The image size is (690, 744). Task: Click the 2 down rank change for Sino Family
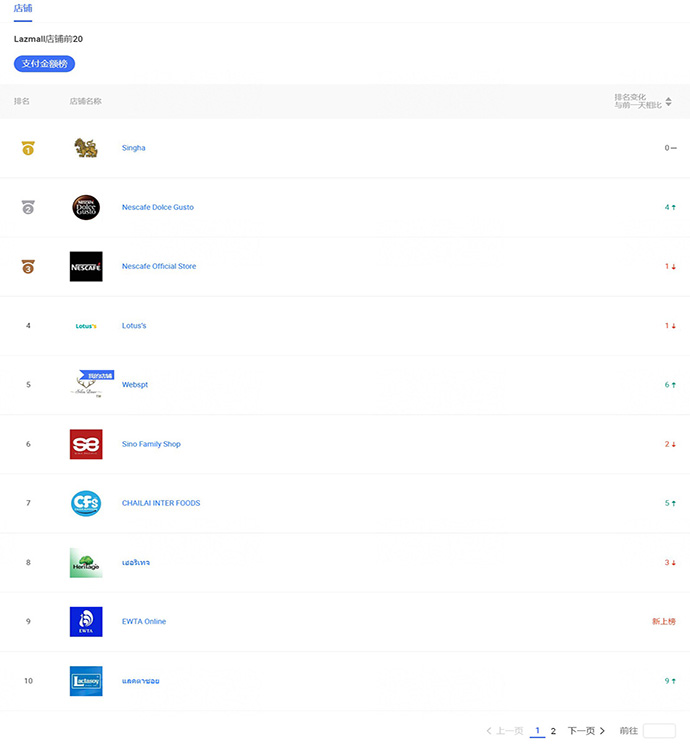(x=670, y=444)
